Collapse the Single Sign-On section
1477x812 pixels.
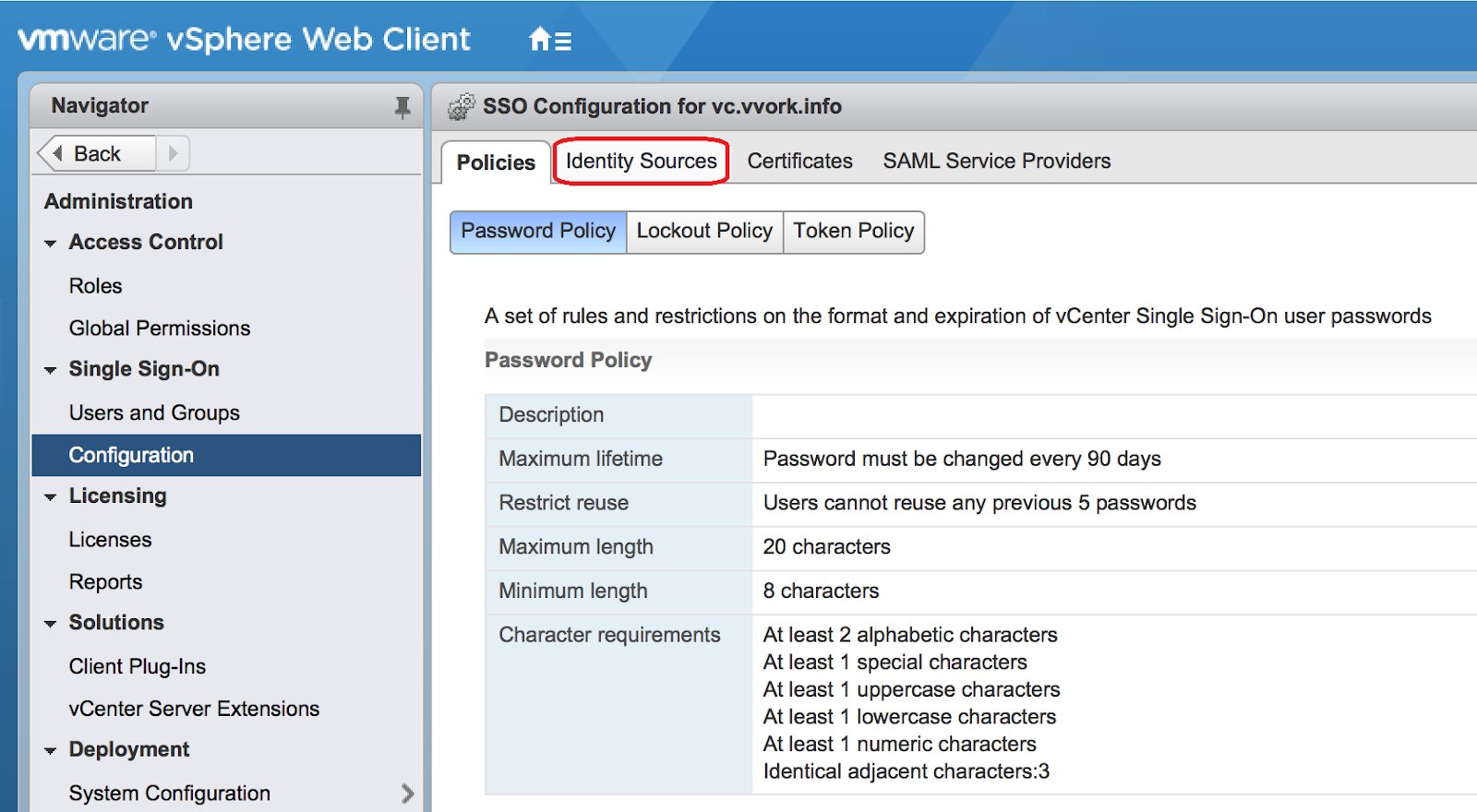coord(50,370)
